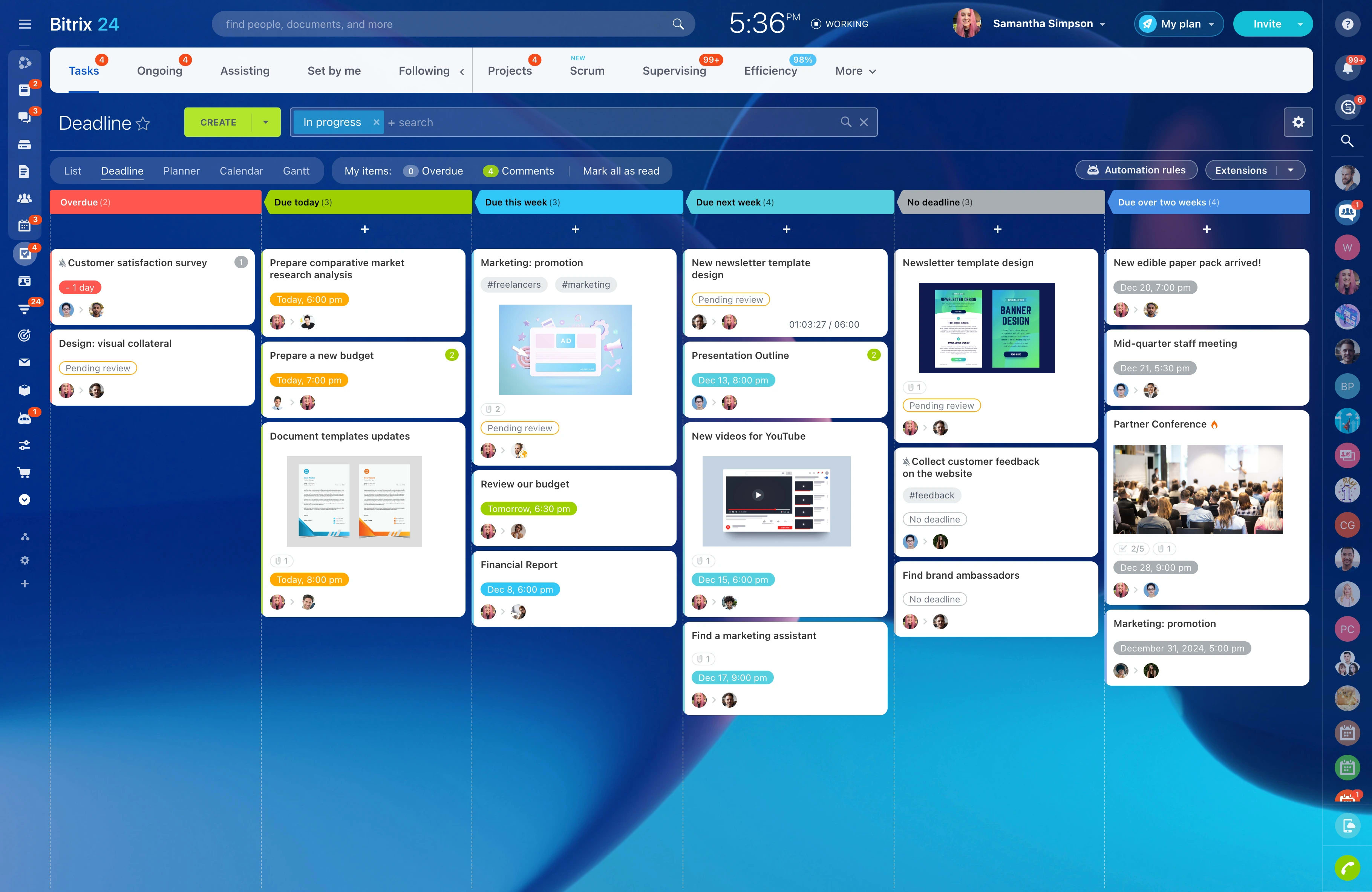Viewport: 1372px width, 892px height.
Task: Expand the CREATE button dropdown arrow
Action: [x=266, y=122]
